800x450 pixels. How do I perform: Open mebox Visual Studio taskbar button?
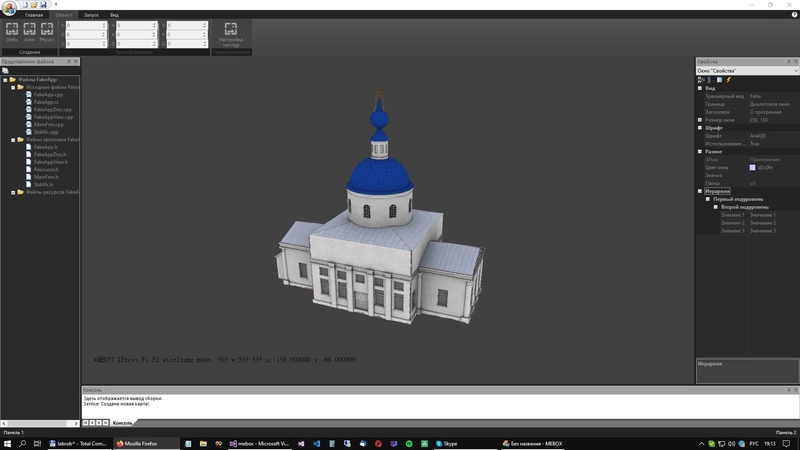click(x=260, y=444)
